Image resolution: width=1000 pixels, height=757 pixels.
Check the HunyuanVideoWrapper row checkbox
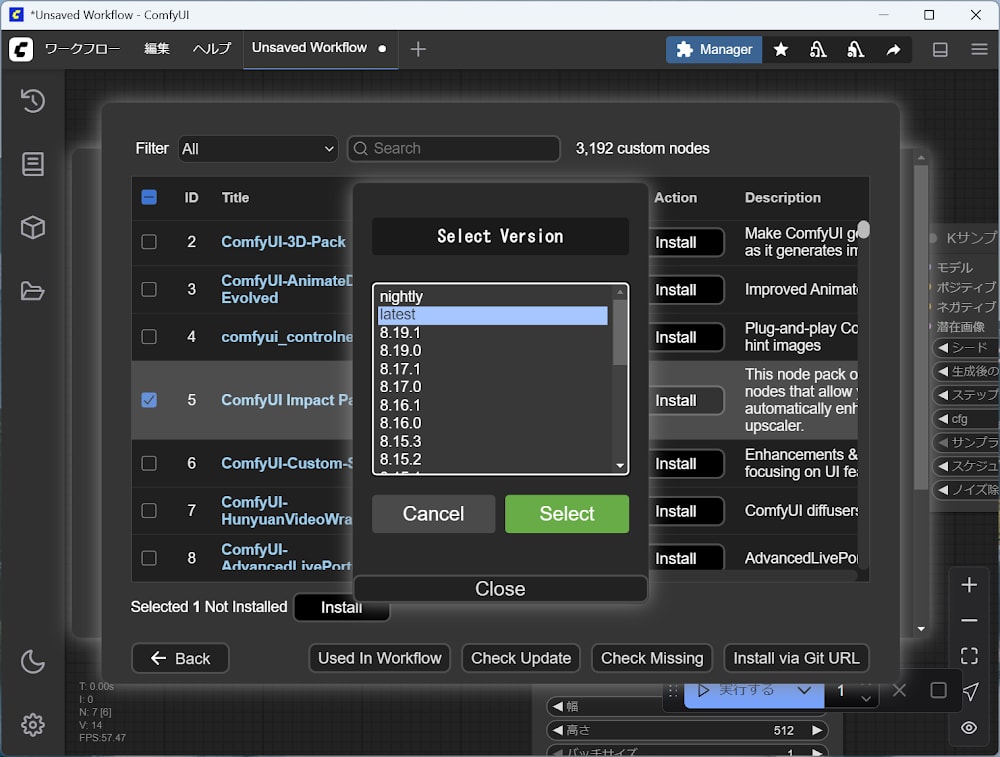click(x=149, y=510)
